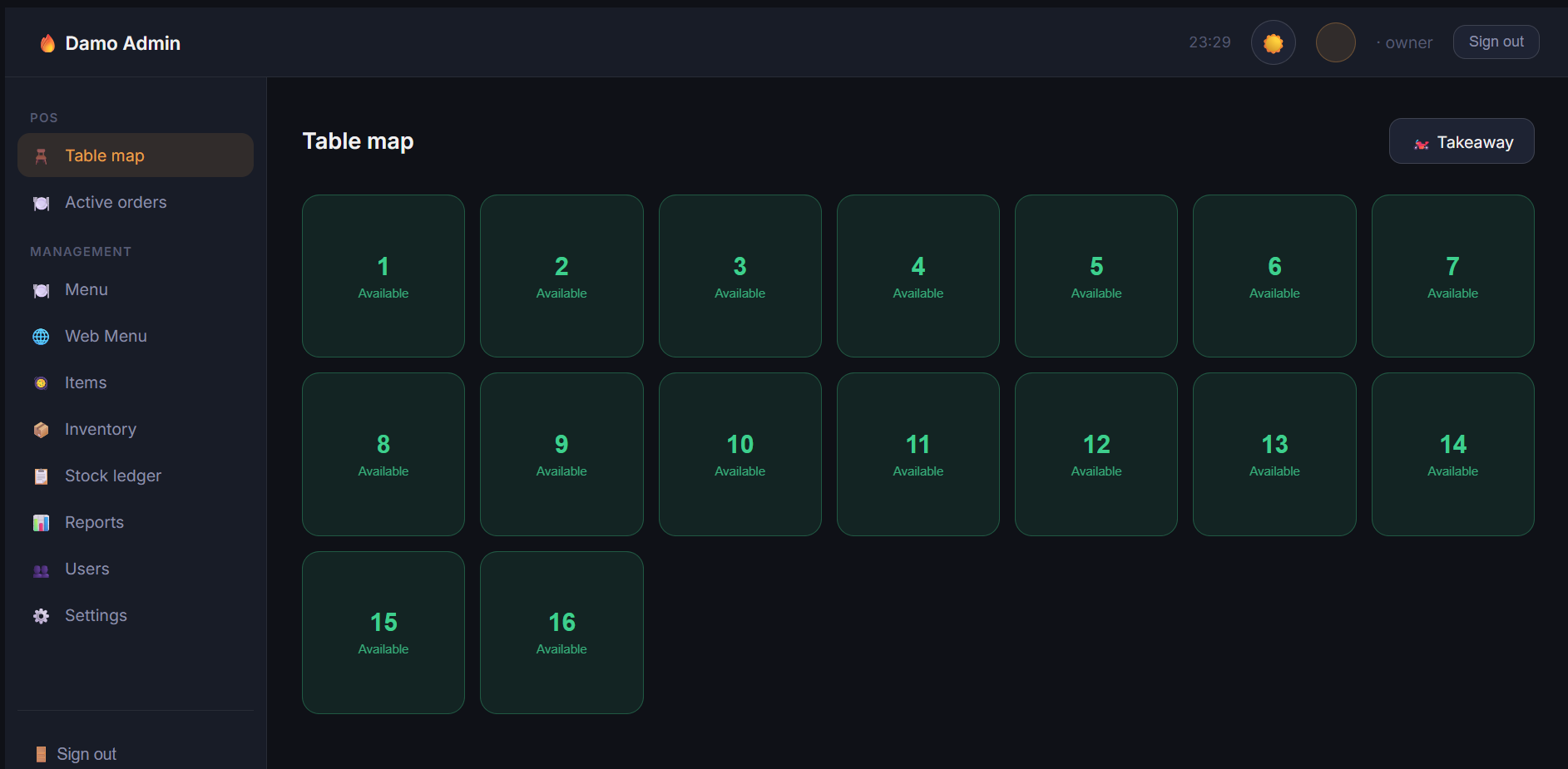The width and height of the screenshot is (1568, 769).
Task: Click the round icon beside Items
Action: coord(41,383)
